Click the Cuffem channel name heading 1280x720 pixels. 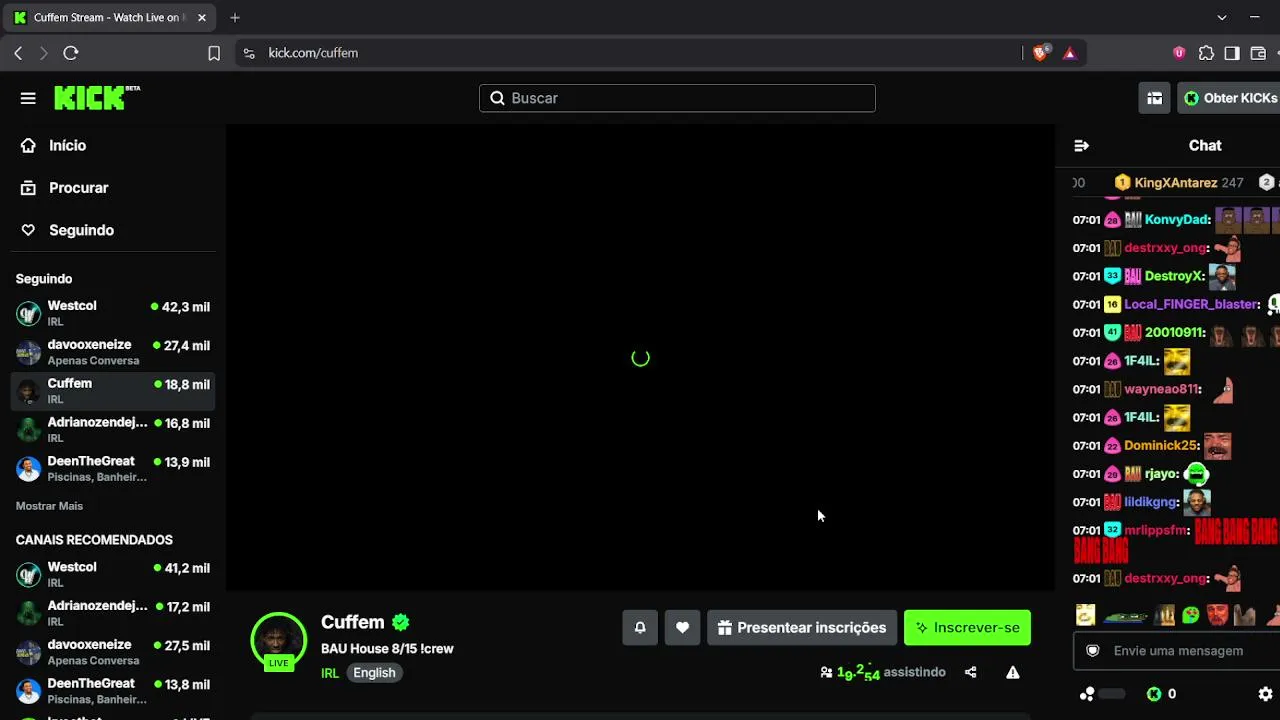click(352, 622)
